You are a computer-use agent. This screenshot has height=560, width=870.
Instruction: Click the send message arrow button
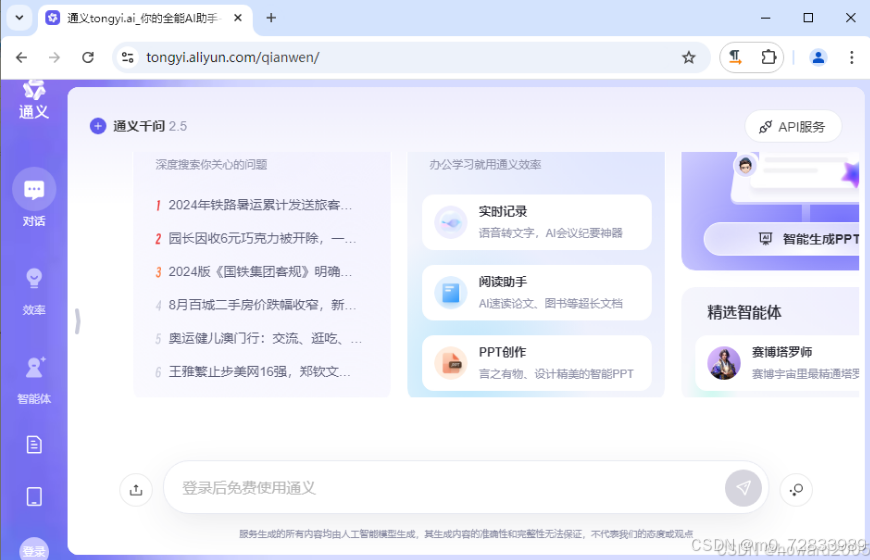point(743,488)
